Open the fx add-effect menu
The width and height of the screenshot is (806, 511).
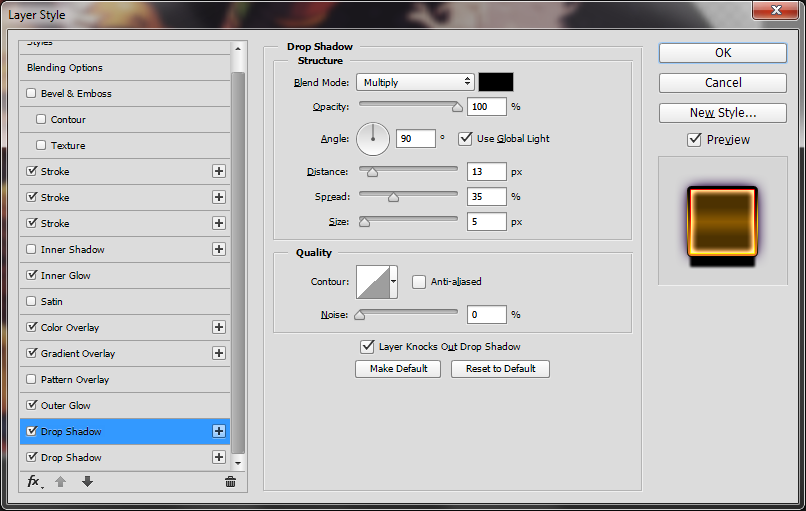(x=34, y=482)
